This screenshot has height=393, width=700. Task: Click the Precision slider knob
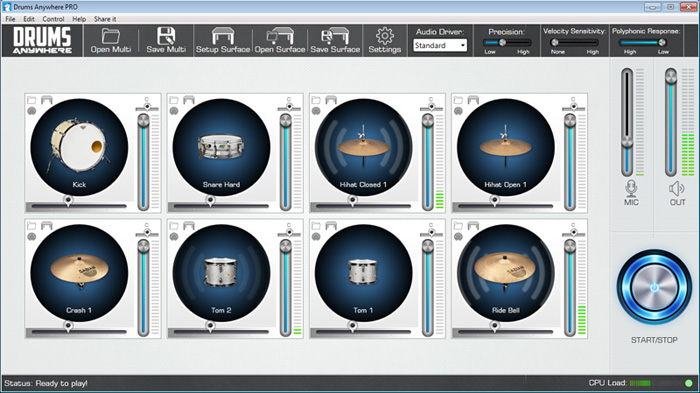click(x=502, y=42)
